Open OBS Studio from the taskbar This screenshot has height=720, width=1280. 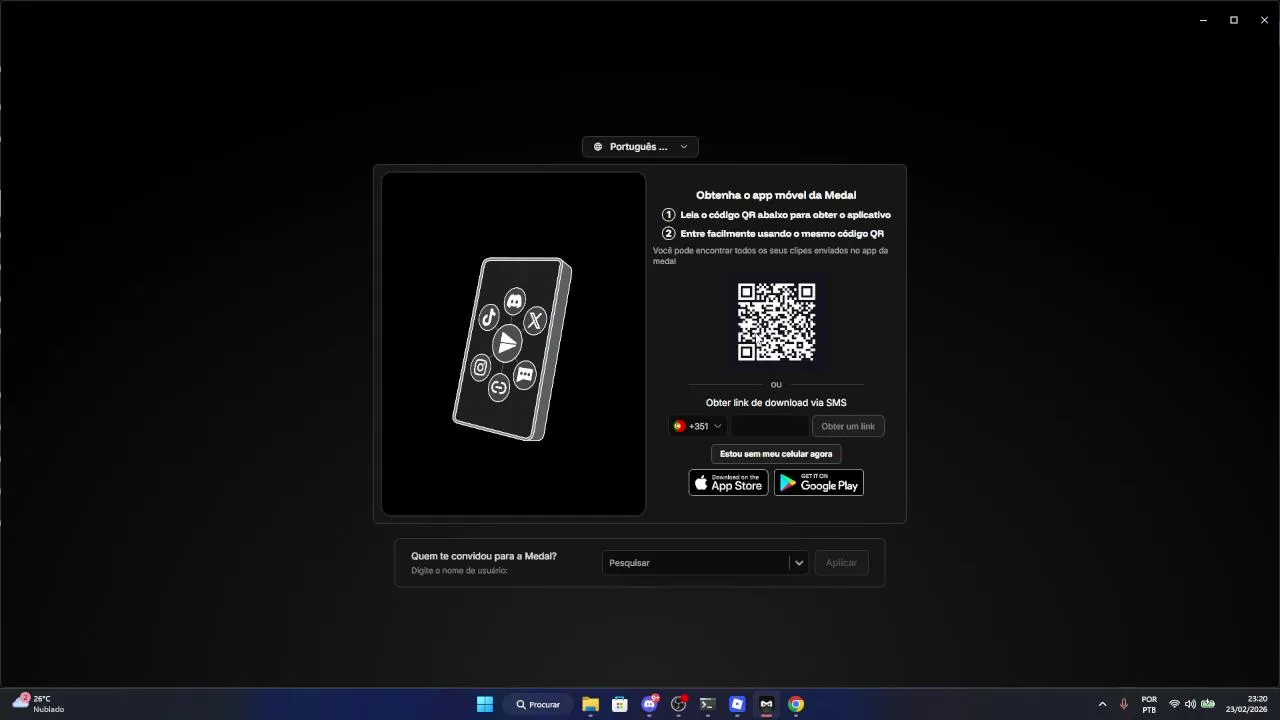click(679, 704)
